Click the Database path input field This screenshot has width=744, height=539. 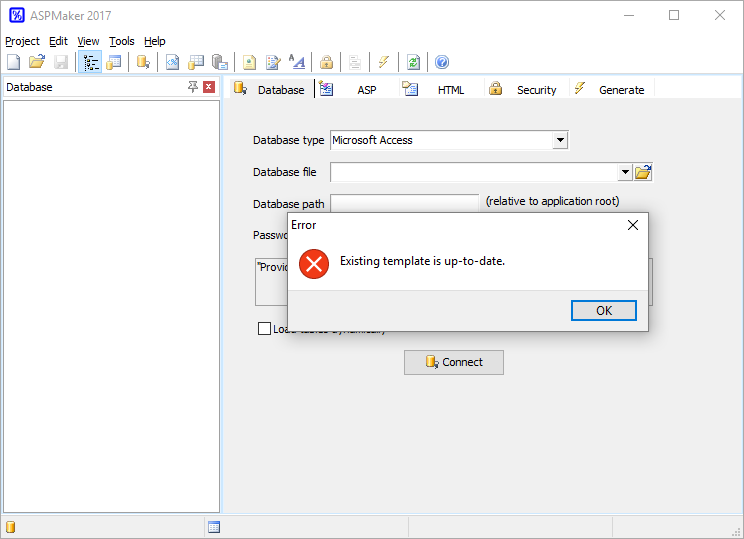(404, 203)
